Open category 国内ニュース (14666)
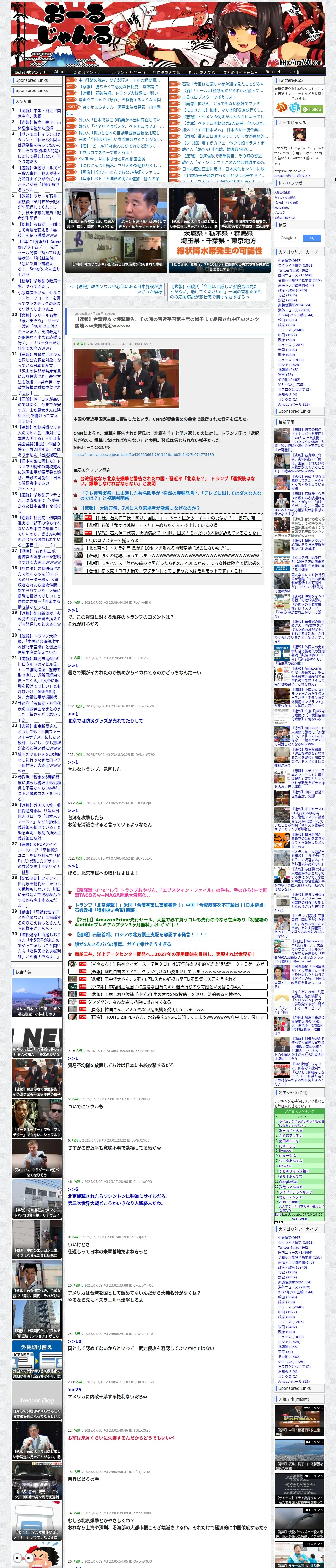 [295, 275]
